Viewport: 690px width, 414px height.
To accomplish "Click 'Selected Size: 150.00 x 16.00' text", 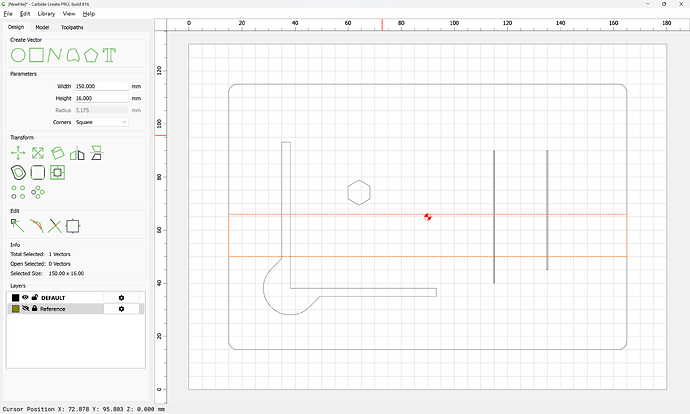I will coord(47,273).
